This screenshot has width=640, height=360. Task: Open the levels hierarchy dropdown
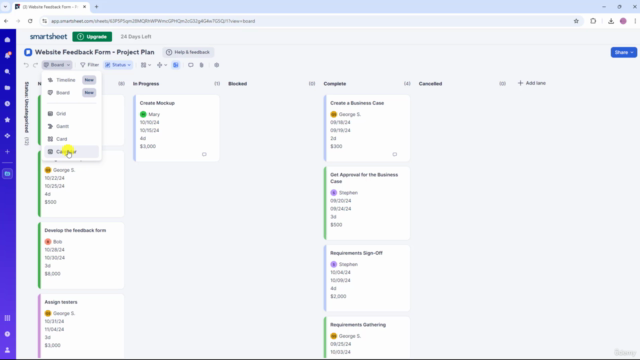pyautogui.click(x=162, y=65)
